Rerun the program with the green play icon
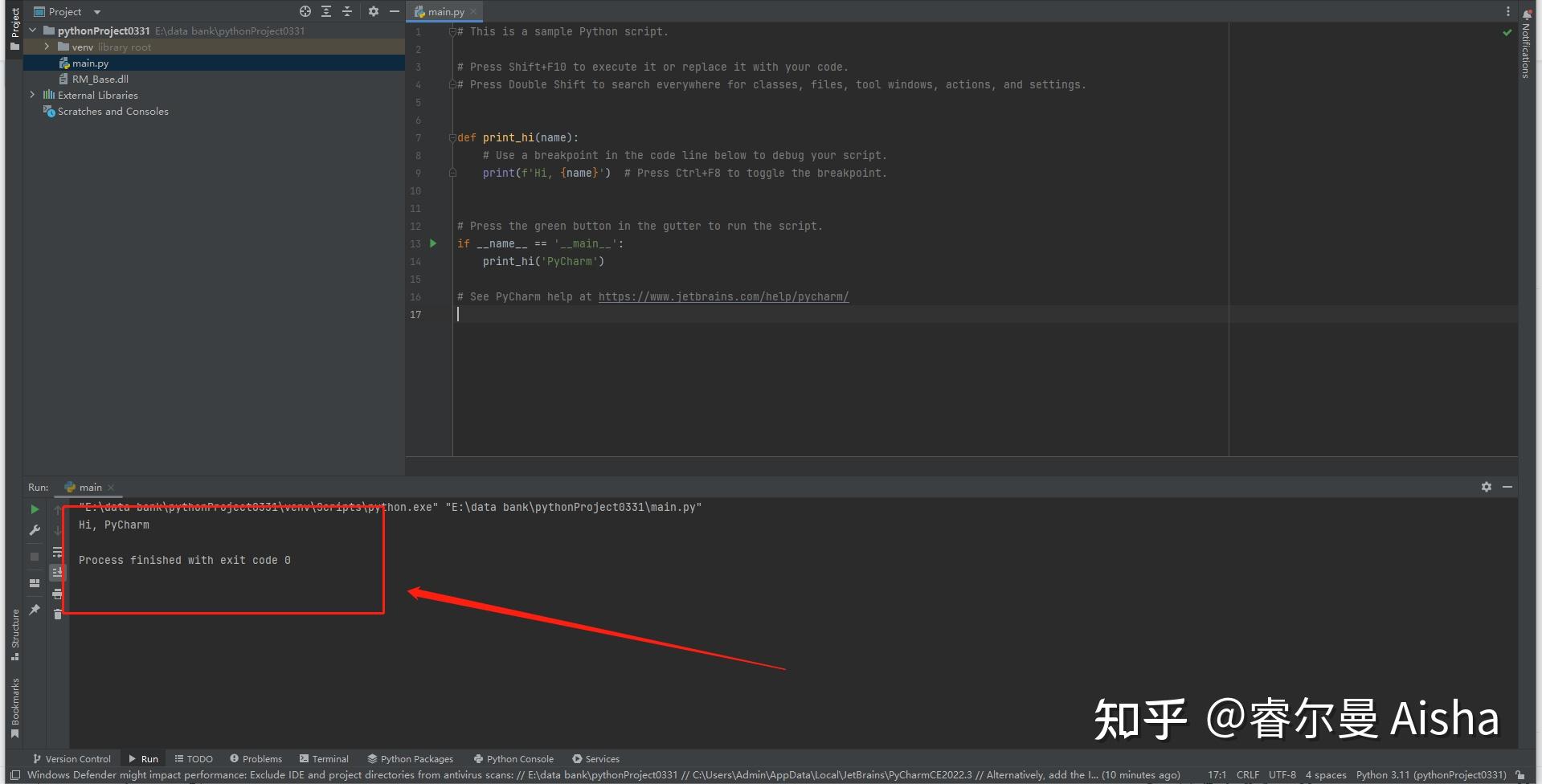The height and width of the screenshot is (784, 1542). click(x=34, y=509)
